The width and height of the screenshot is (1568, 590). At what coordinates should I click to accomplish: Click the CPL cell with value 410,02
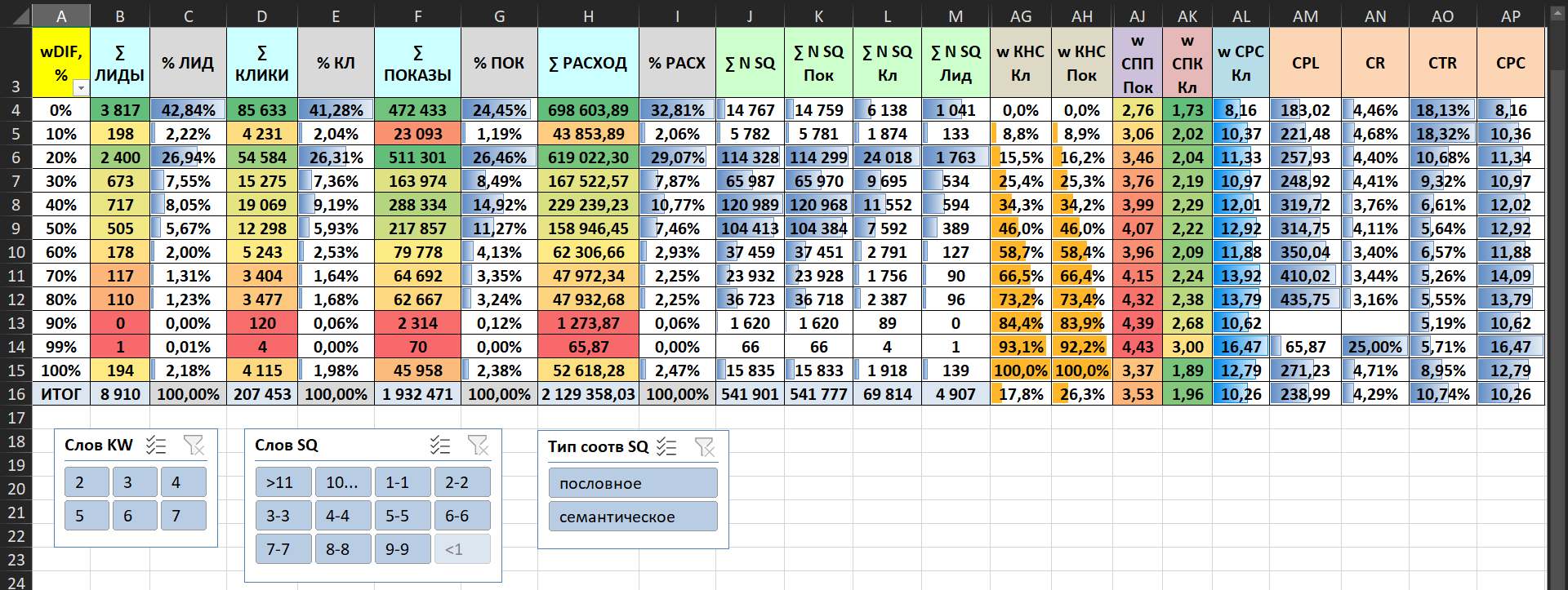[x=1305, y=276]
